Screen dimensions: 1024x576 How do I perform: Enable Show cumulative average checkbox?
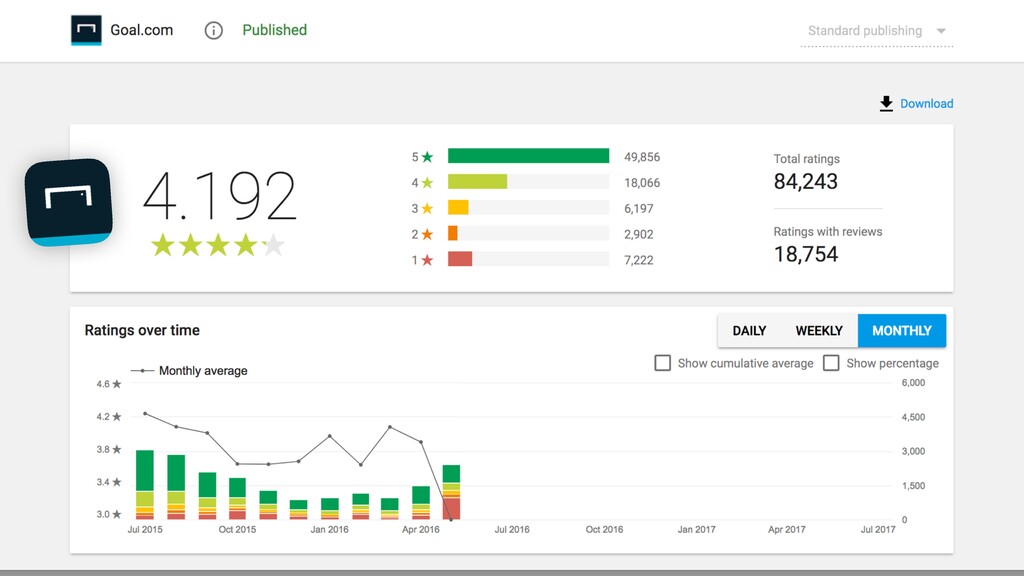(662, 363)
